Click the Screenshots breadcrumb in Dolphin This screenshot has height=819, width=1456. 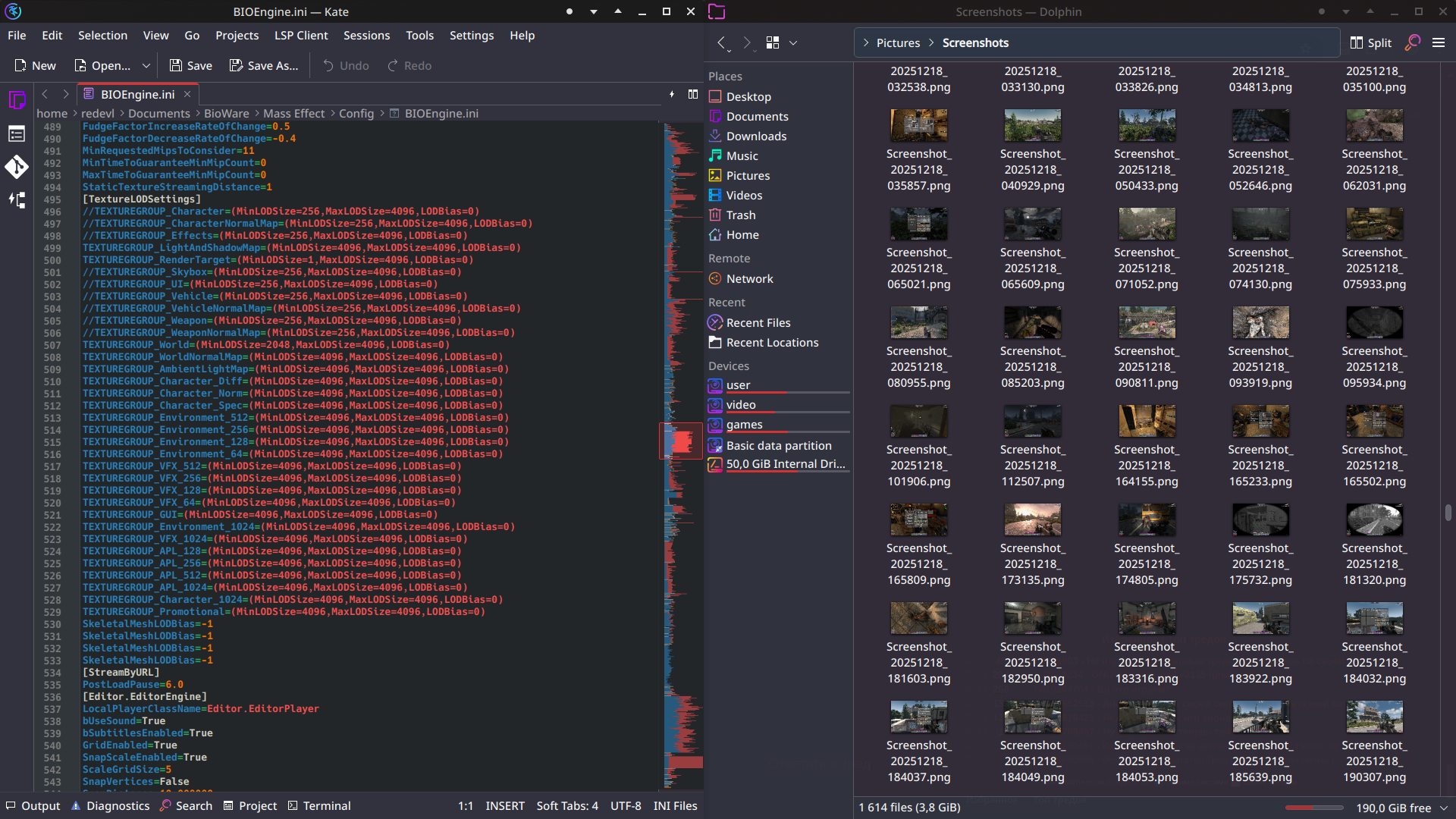click(975, 42)
